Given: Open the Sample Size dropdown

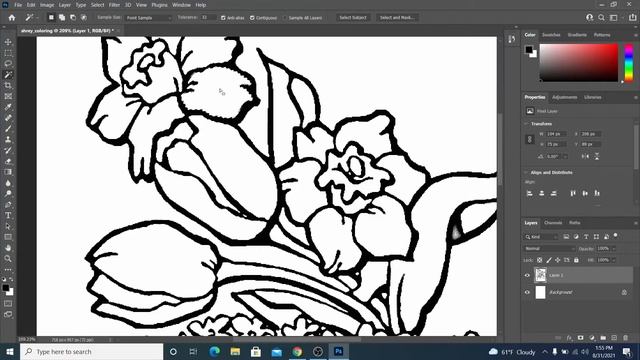Looking at the screenshot, I should [149, 18].
